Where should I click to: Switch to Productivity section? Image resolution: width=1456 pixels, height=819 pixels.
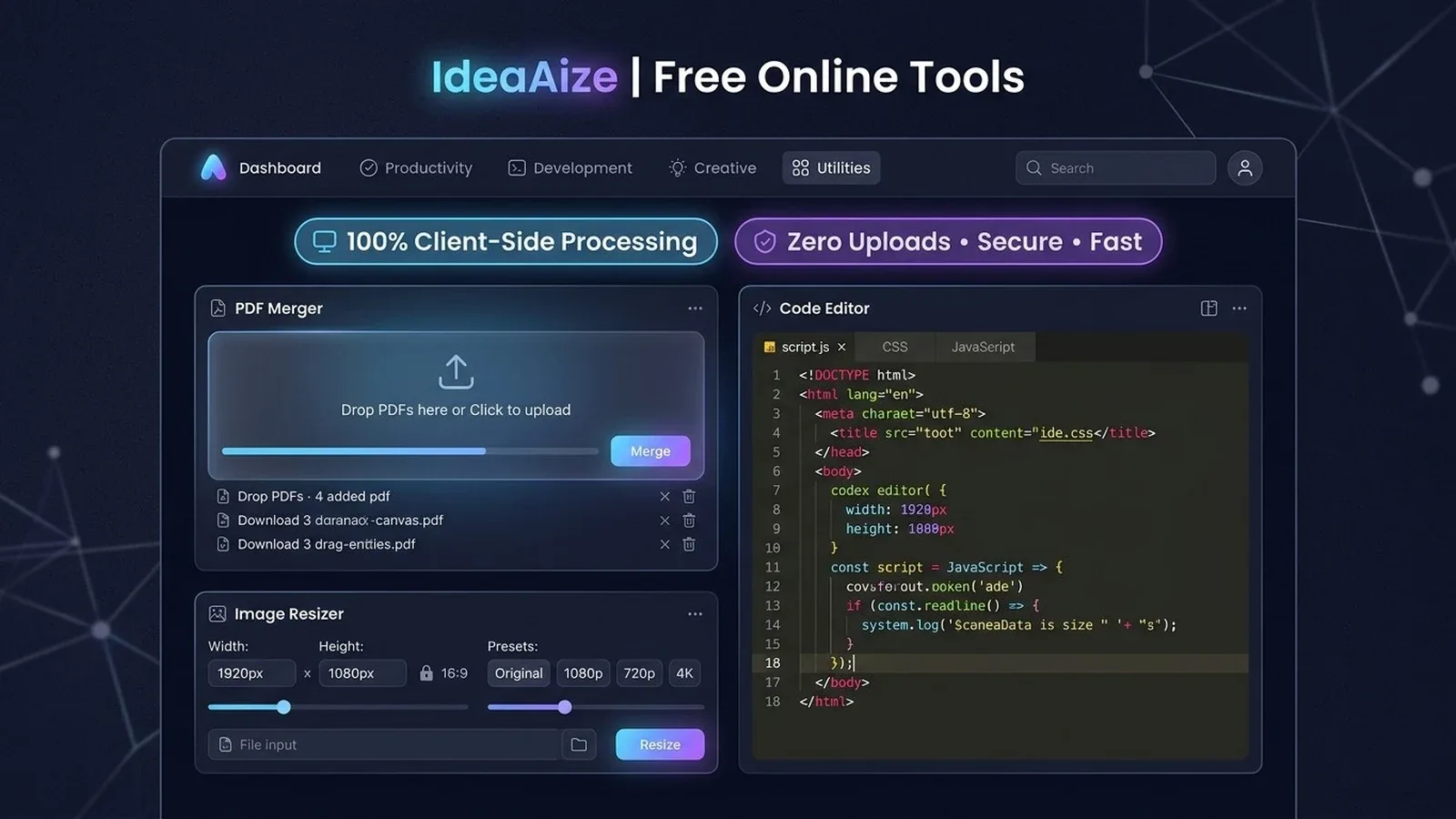click(x=416, y=168)
